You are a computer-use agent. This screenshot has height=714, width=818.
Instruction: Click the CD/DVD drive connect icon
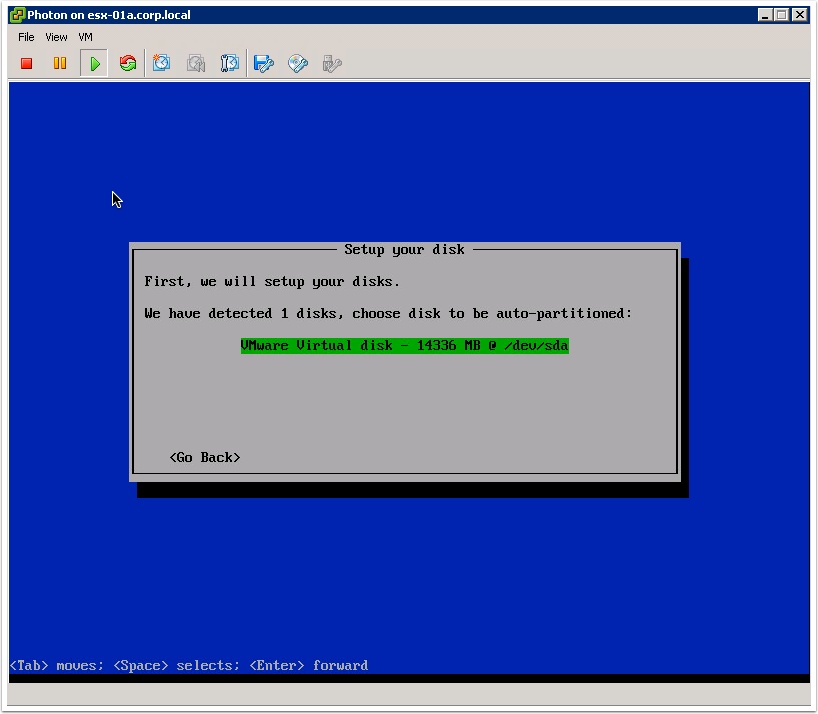click(x=298, y=64)
